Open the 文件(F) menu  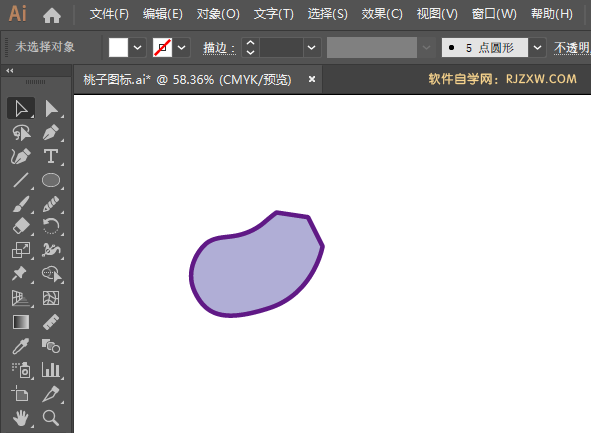[109, 14]
